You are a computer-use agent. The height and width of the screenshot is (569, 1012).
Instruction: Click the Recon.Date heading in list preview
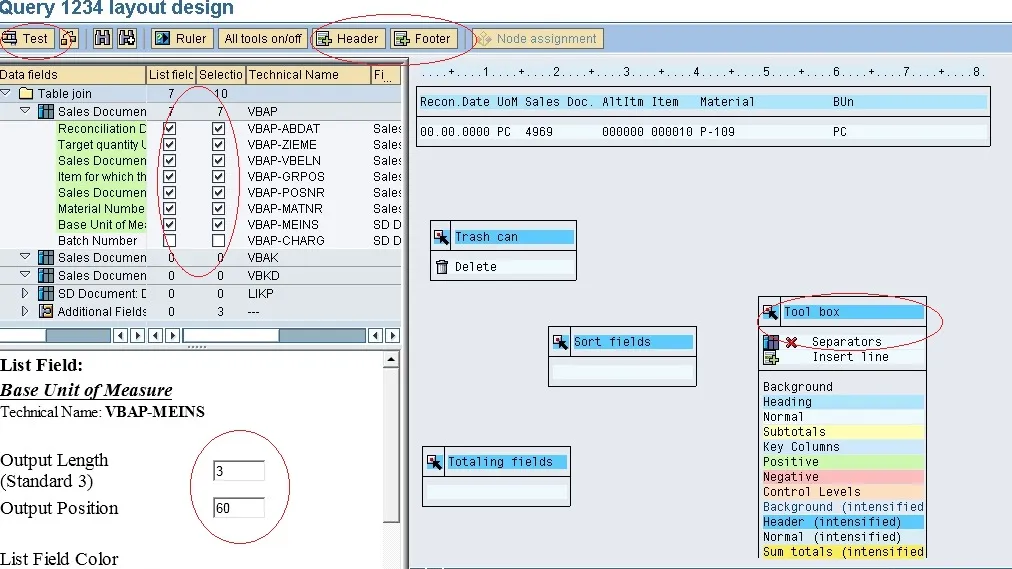click(x=454, y=102)
